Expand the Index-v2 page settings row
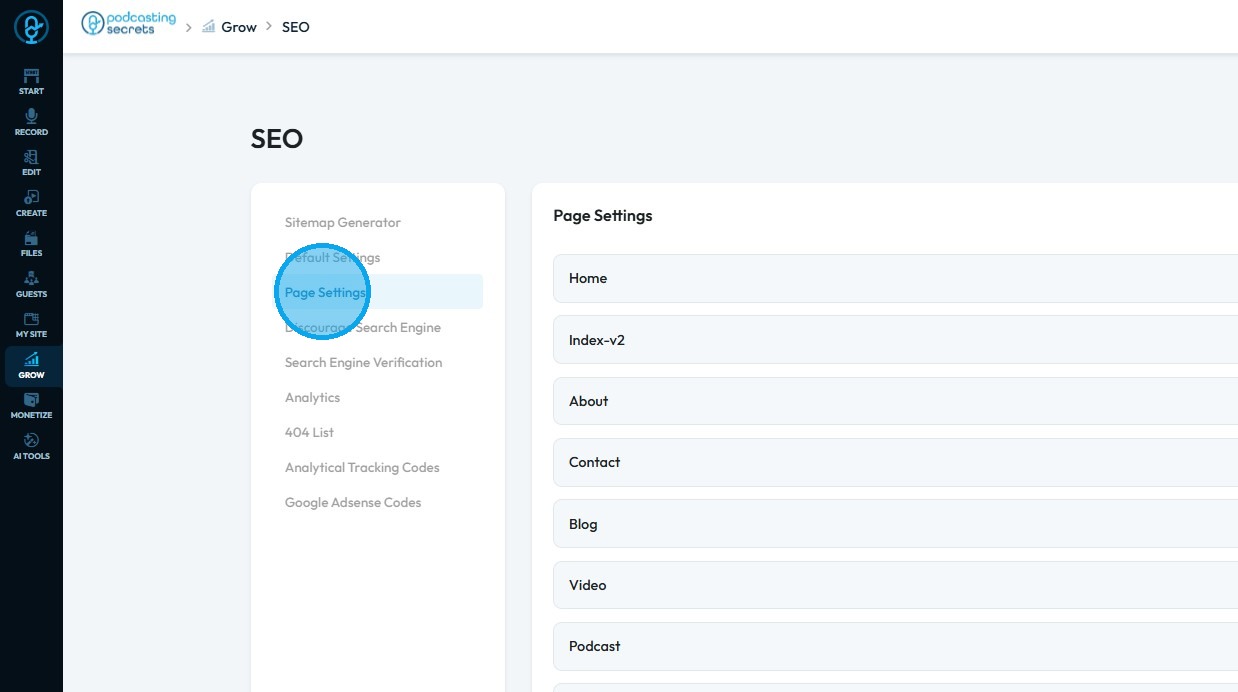Image resolution: width=1238 pixels, height=692 pixels. pos(895,340)
